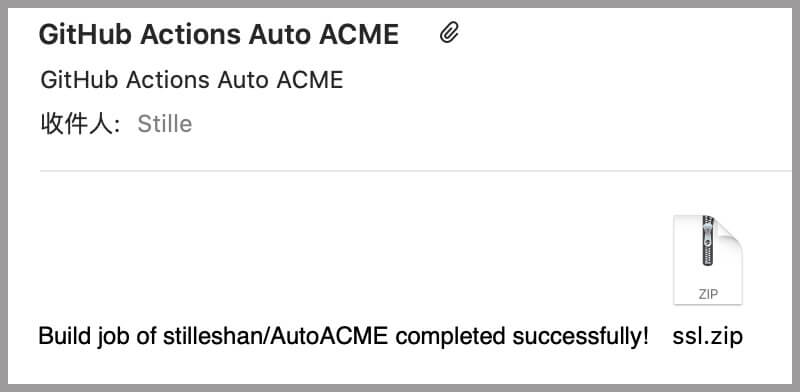Open the ZIP file attachment icon

click(x=708, y=260)
